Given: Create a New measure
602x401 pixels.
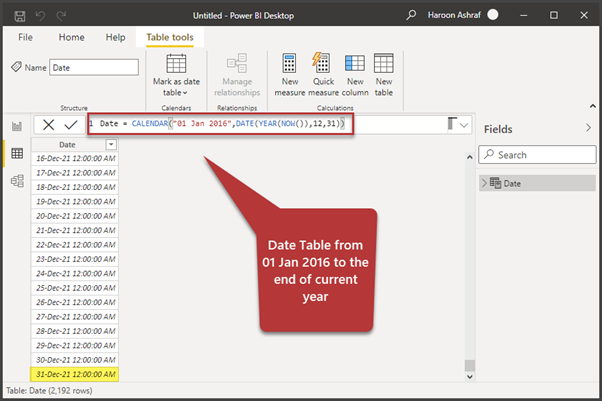Looking at the screenshot, I should (289, 75).
